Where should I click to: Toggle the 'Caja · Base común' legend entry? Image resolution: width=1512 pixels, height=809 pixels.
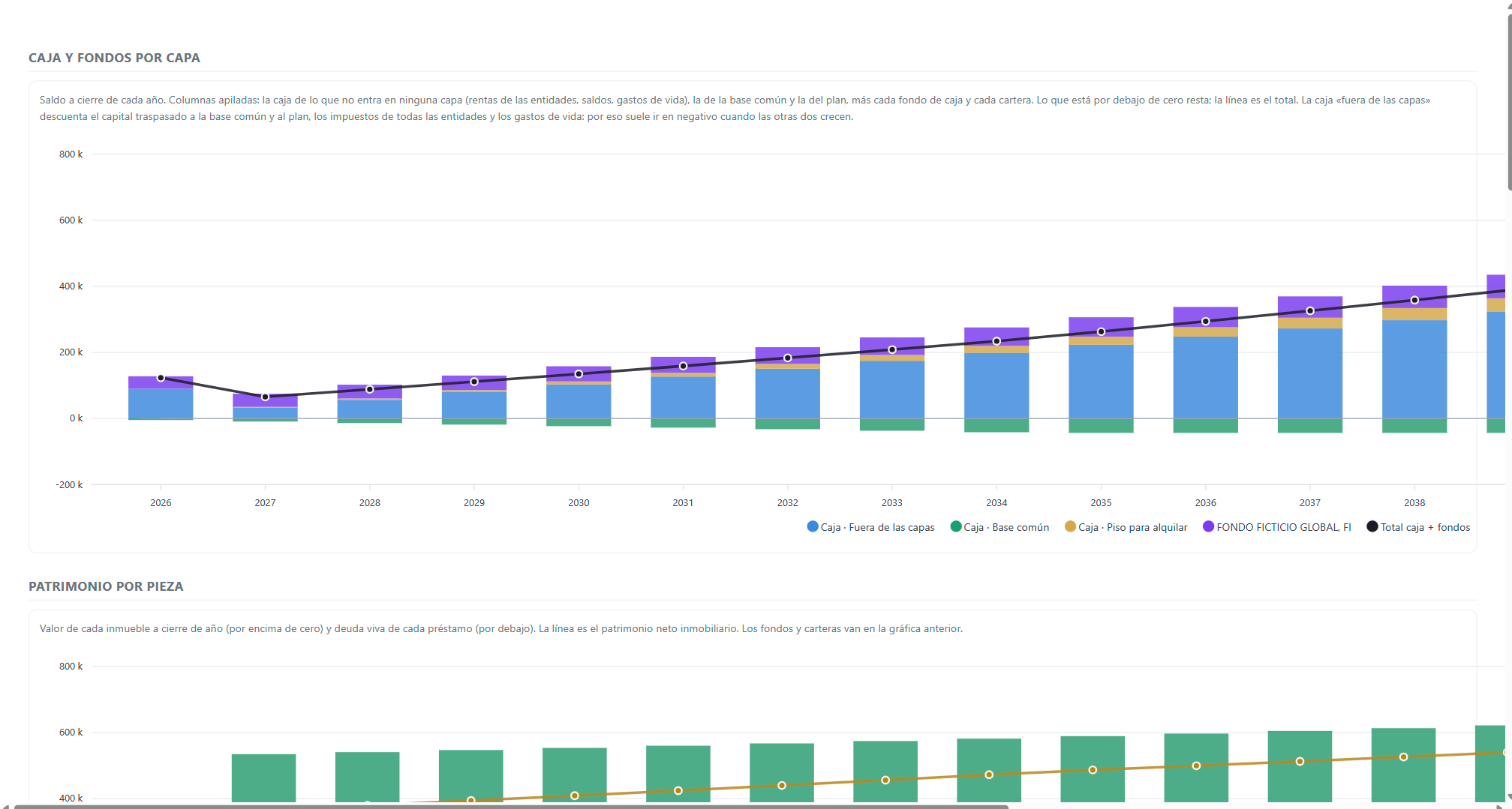pyautogui.click(x=999, y=527)
